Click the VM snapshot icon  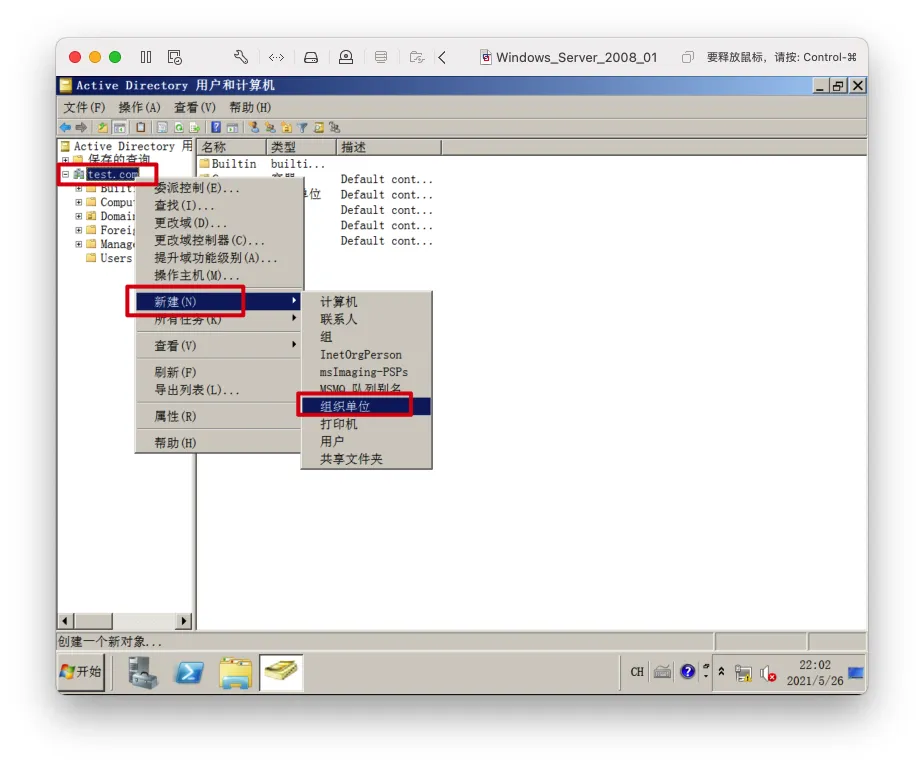(x=175, y=57)
